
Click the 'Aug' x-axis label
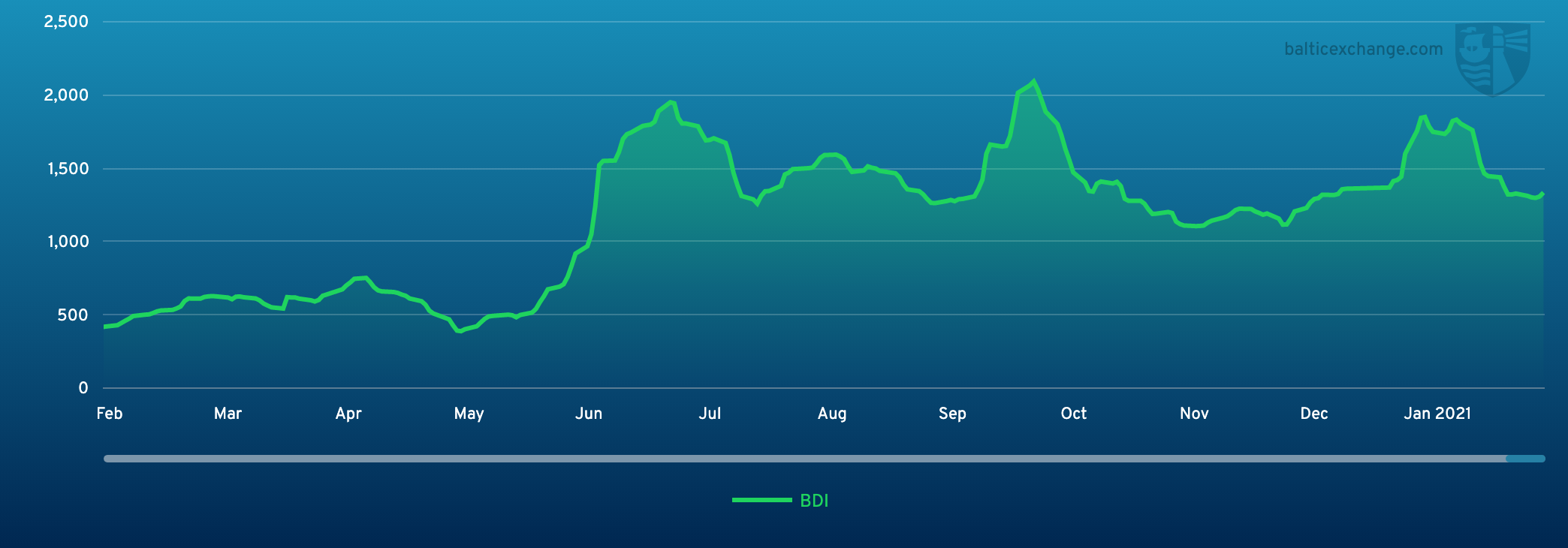click(x=832, y=414)
